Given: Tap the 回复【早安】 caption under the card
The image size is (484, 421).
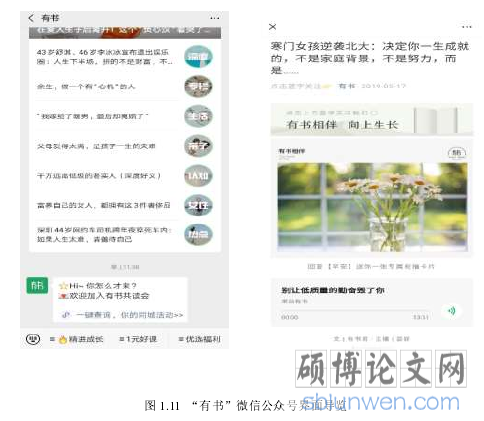Looking at the screenshot, I should tap(371, 266).
